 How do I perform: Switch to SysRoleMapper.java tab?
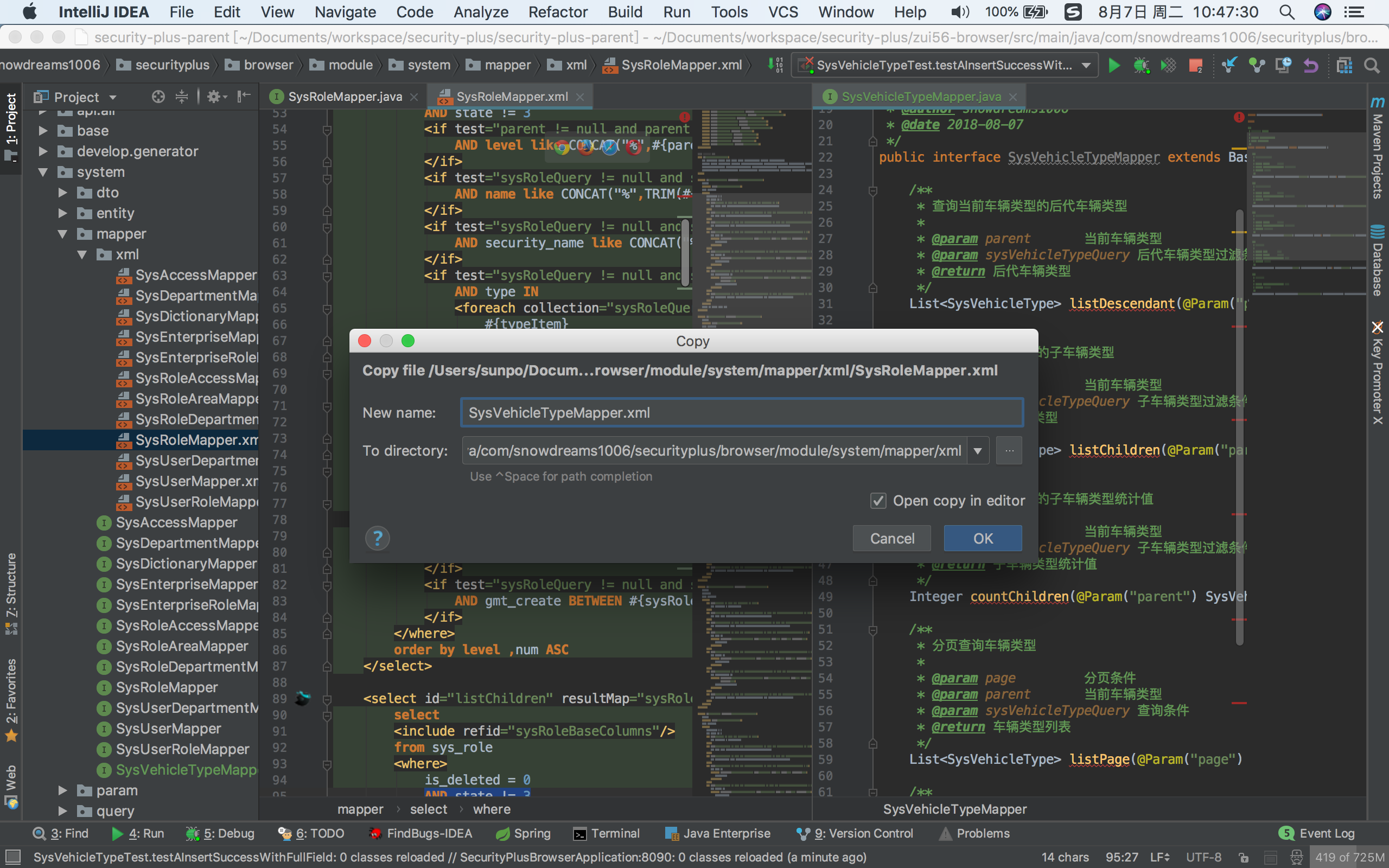point(345,97)
